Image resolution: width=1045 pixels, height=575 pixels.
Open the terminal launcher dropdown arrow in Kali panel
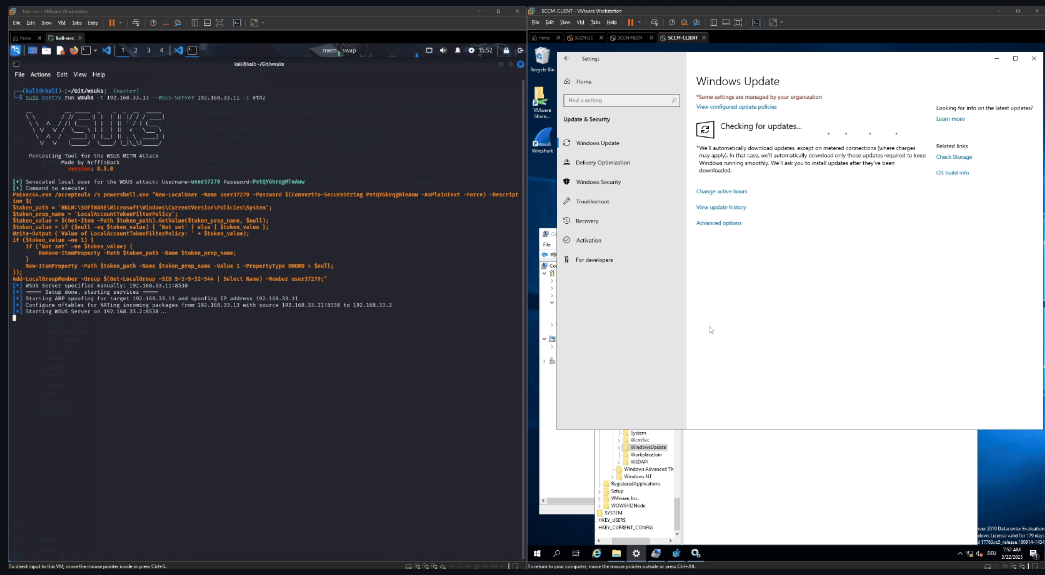click(x=95, y=50)
